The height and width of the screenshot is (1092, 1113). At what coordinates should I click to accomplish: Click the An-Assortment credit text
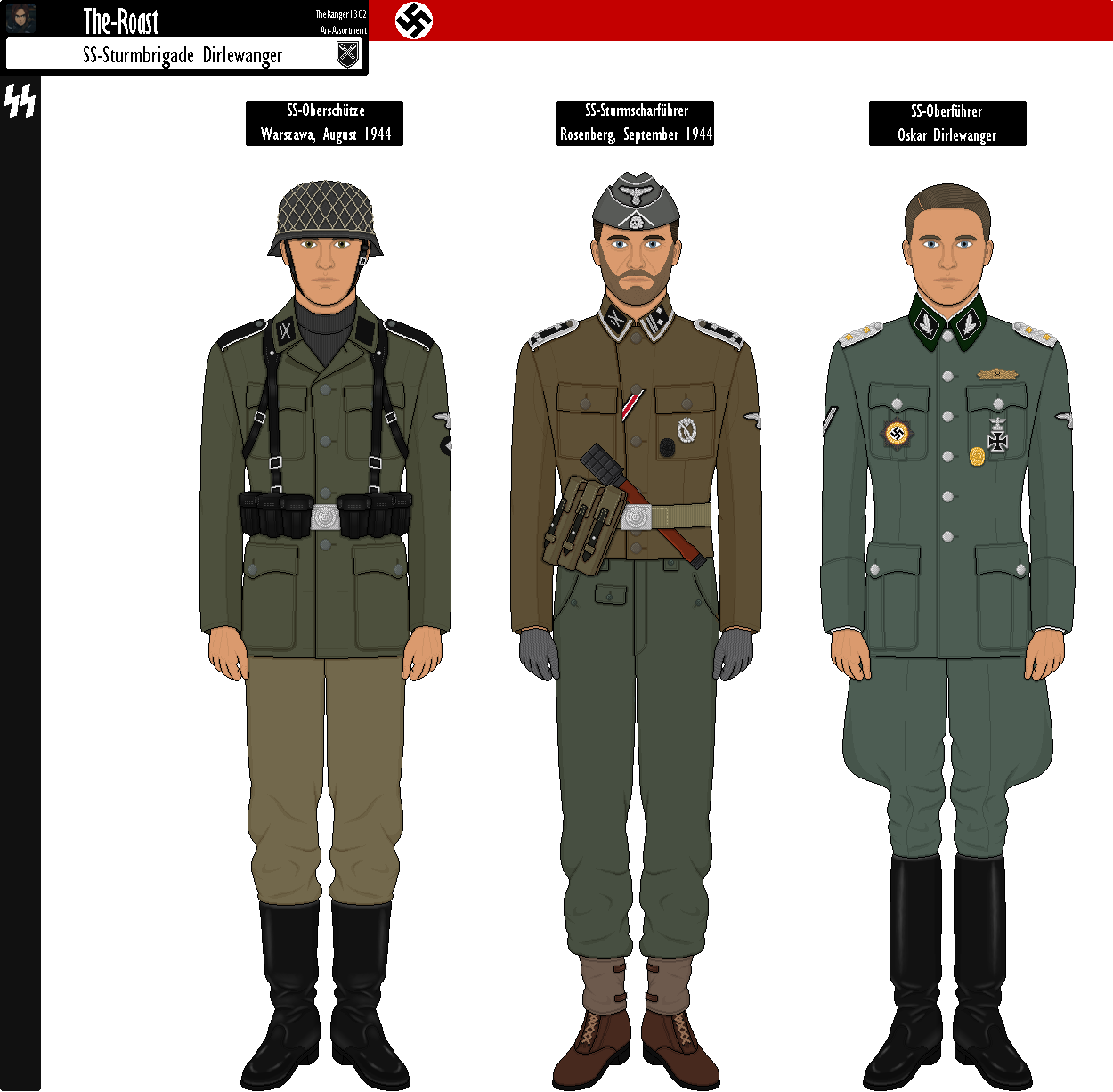tap(344, 30)
